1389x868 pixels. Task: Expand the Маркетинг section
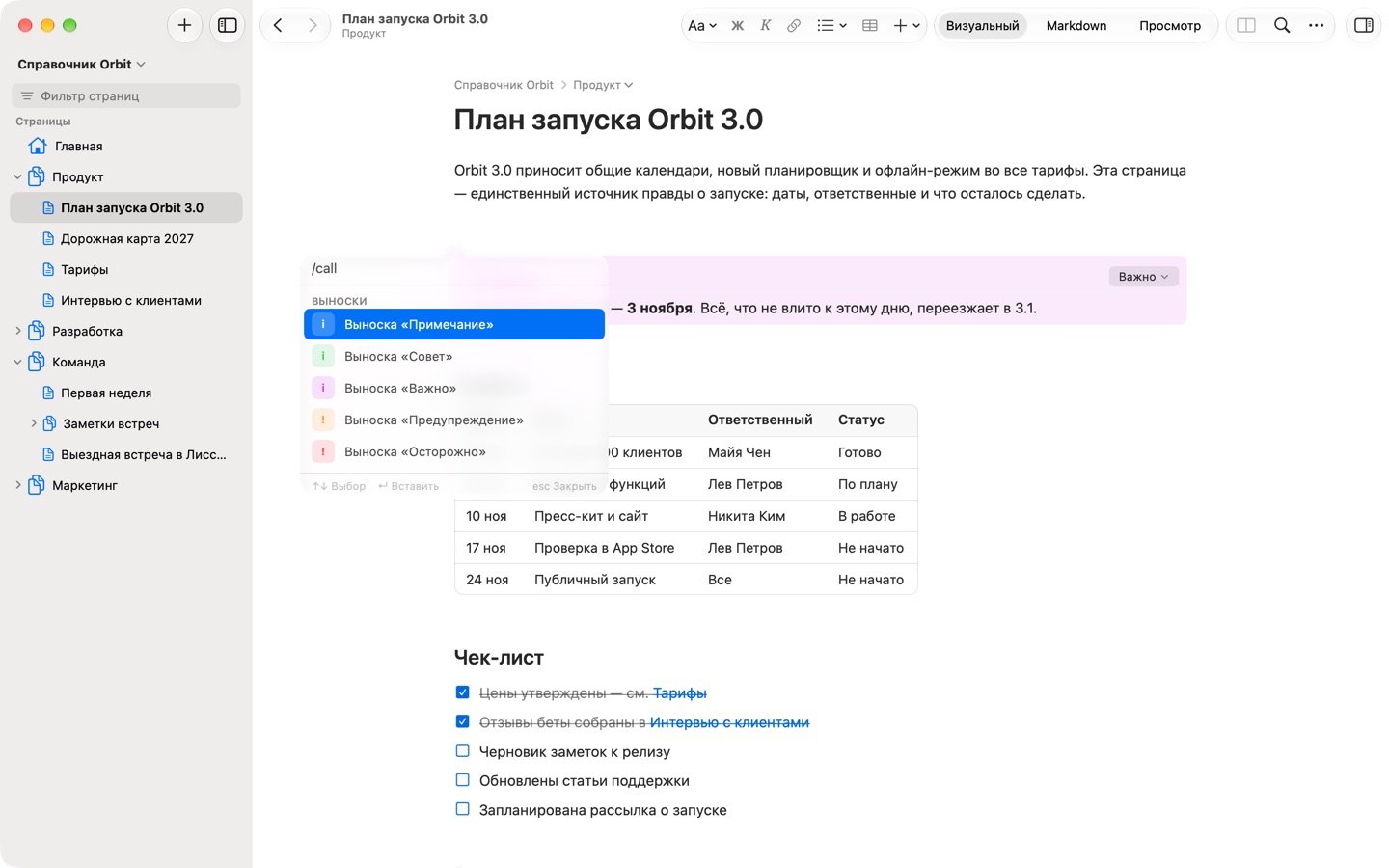pyautogui.click(x=17, y=485)
